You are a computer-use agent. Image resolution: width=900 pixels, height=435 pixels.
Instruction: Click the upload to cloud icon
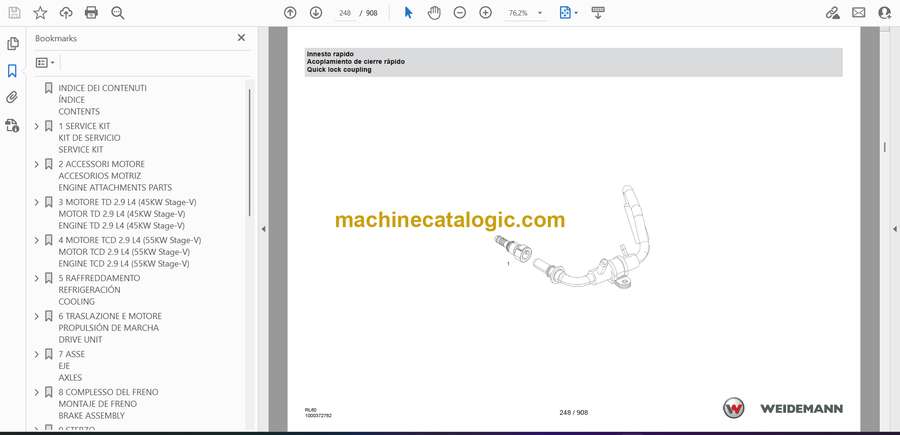[66, 13]
